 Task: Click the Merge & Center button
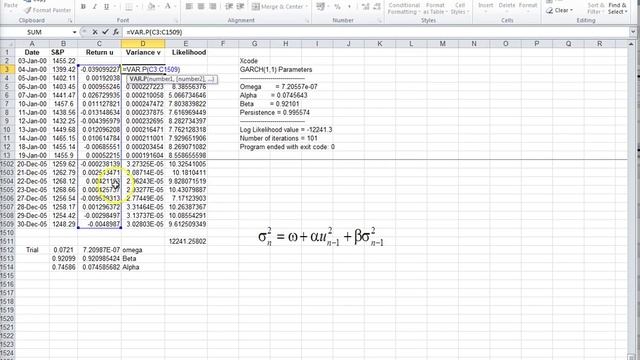point(277,7)
